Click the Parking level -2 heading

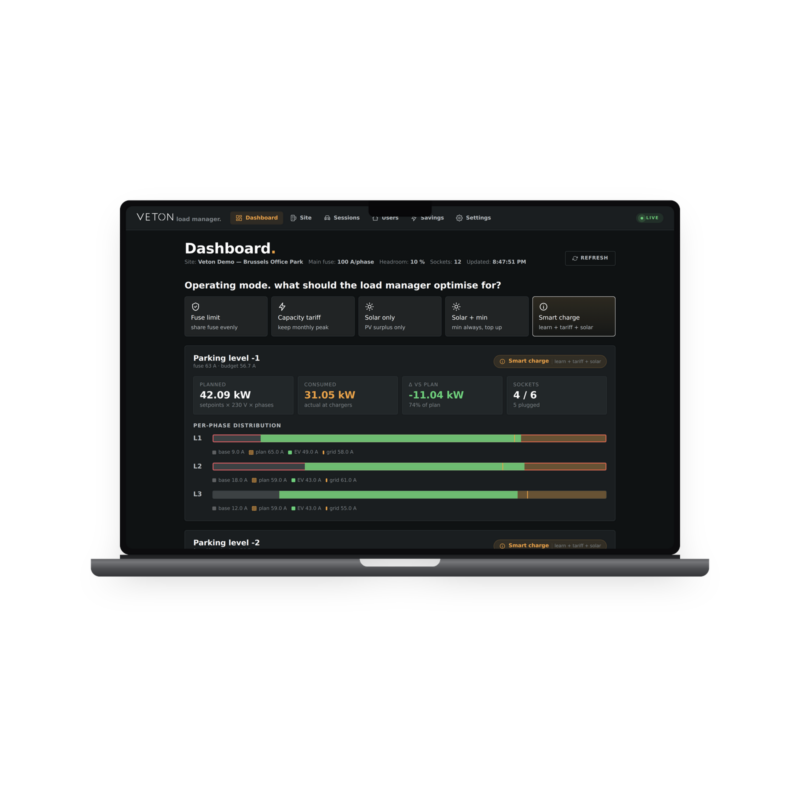(227, 542)
